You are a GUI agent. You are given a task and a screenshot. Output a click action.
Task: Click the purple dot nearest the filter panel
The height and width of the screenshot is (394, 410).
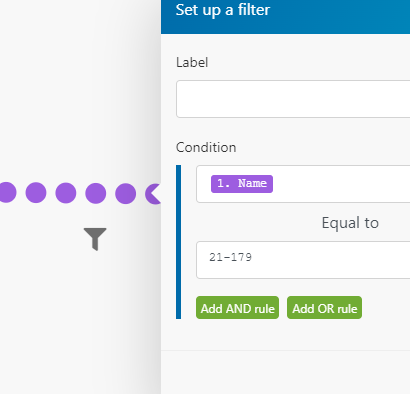pos(125,193)
